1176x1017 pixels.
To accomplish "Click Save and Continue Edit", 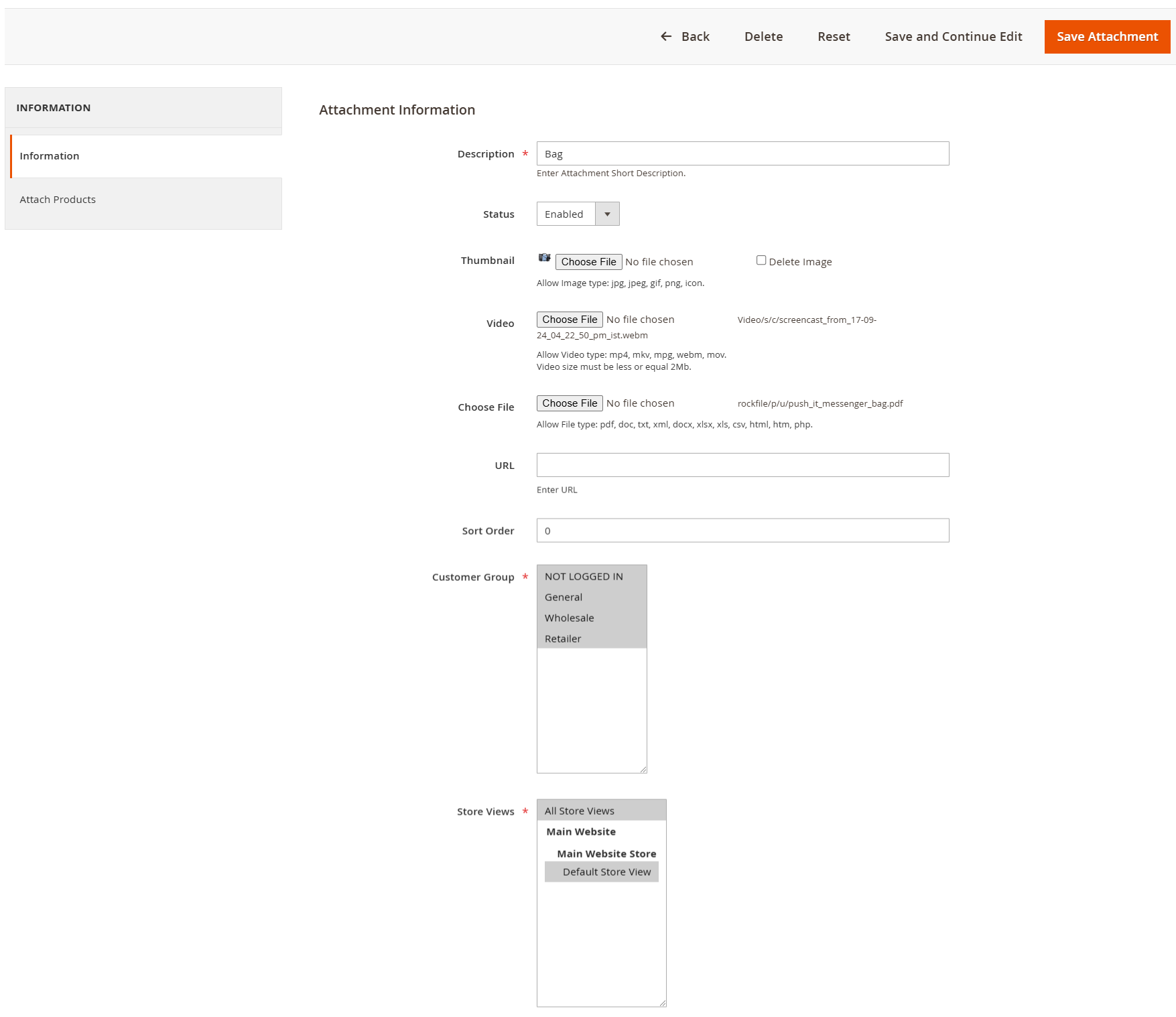I will tap(953, 36).
